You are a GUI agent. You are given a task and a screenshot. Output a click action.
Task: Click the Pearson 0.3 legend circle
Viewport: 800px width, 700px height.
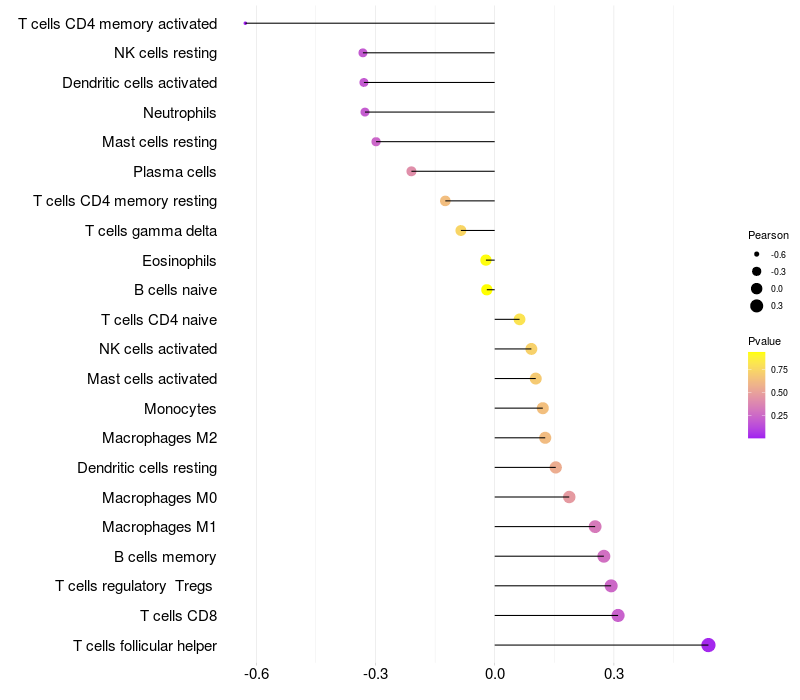tap(757, 306)
